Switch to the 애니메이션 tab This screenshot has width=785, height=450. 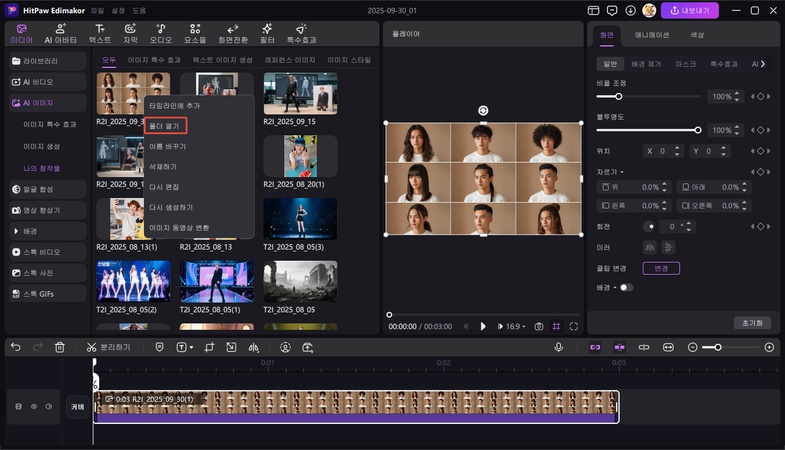click(651, 35)
